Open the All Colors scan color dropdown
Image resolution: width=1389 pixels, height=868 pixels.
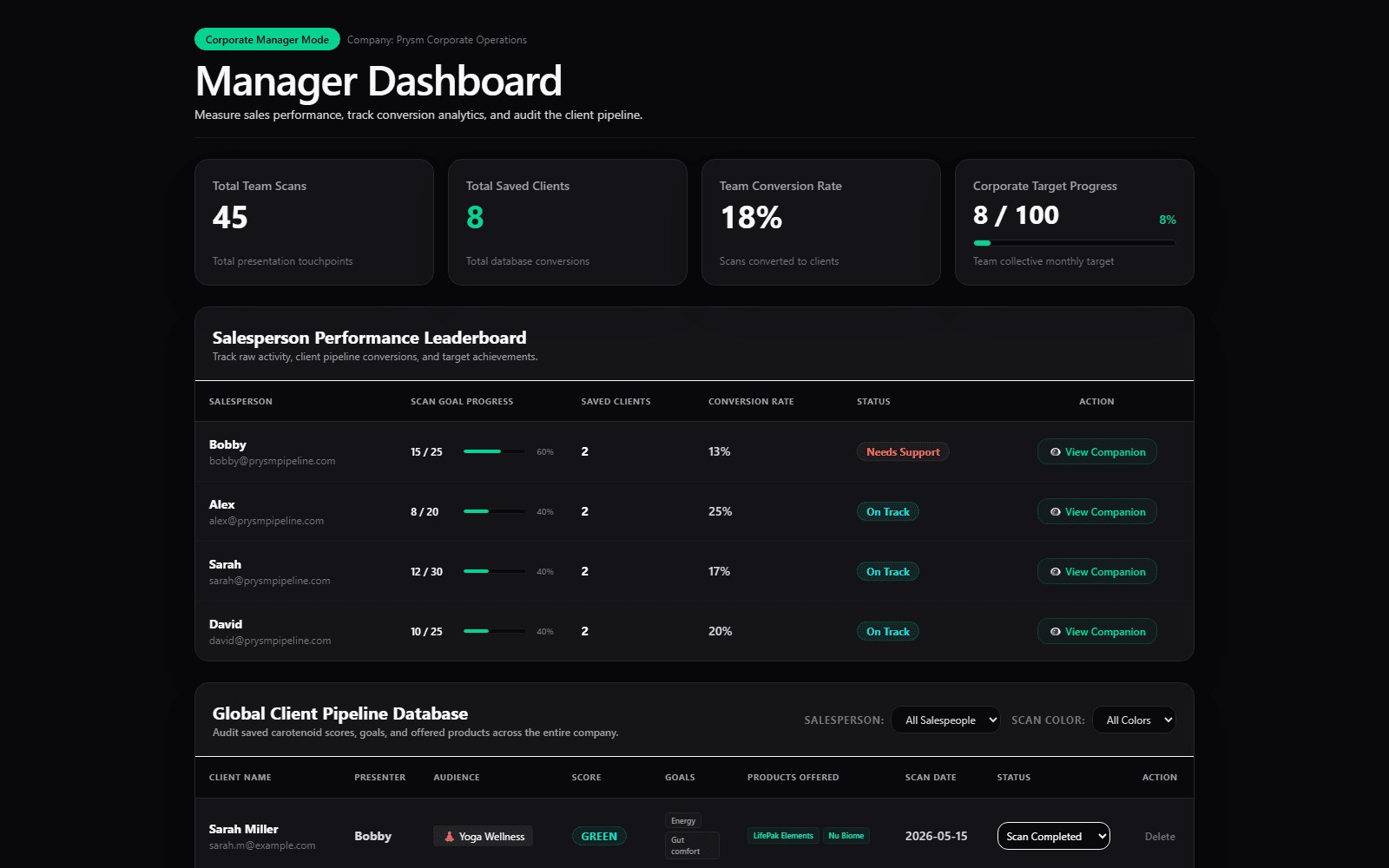point(1134,720)
